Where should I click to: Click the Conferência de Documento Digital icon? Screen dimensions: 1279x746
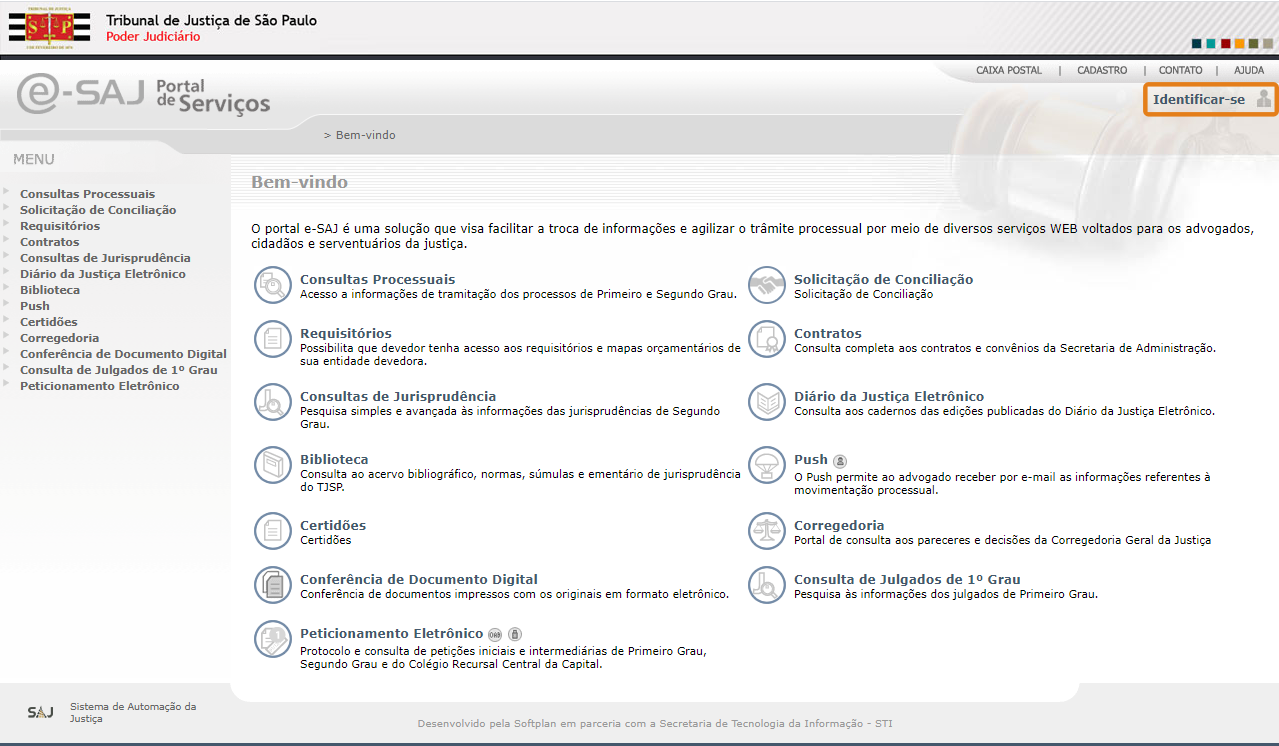272,586
